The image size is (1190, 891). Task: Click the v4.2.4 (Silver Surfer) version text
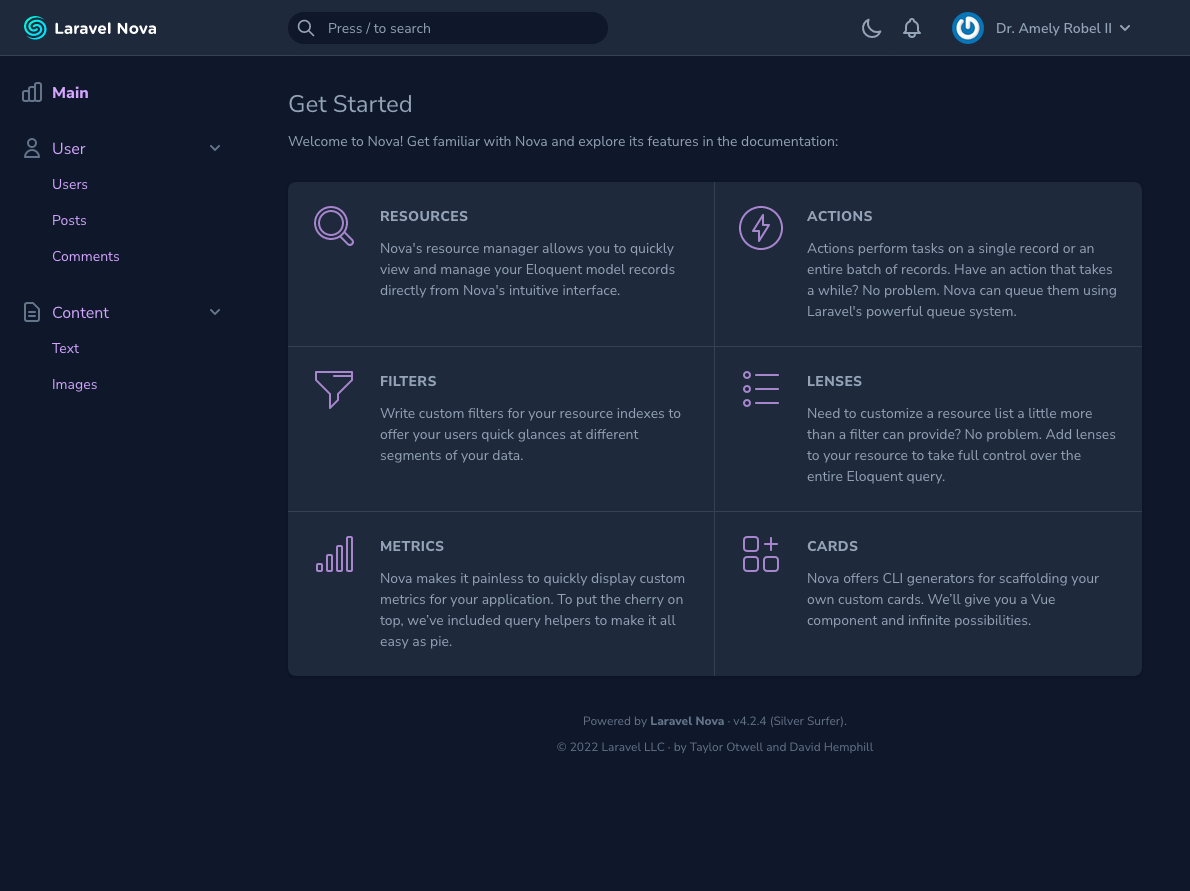[789, 721]
